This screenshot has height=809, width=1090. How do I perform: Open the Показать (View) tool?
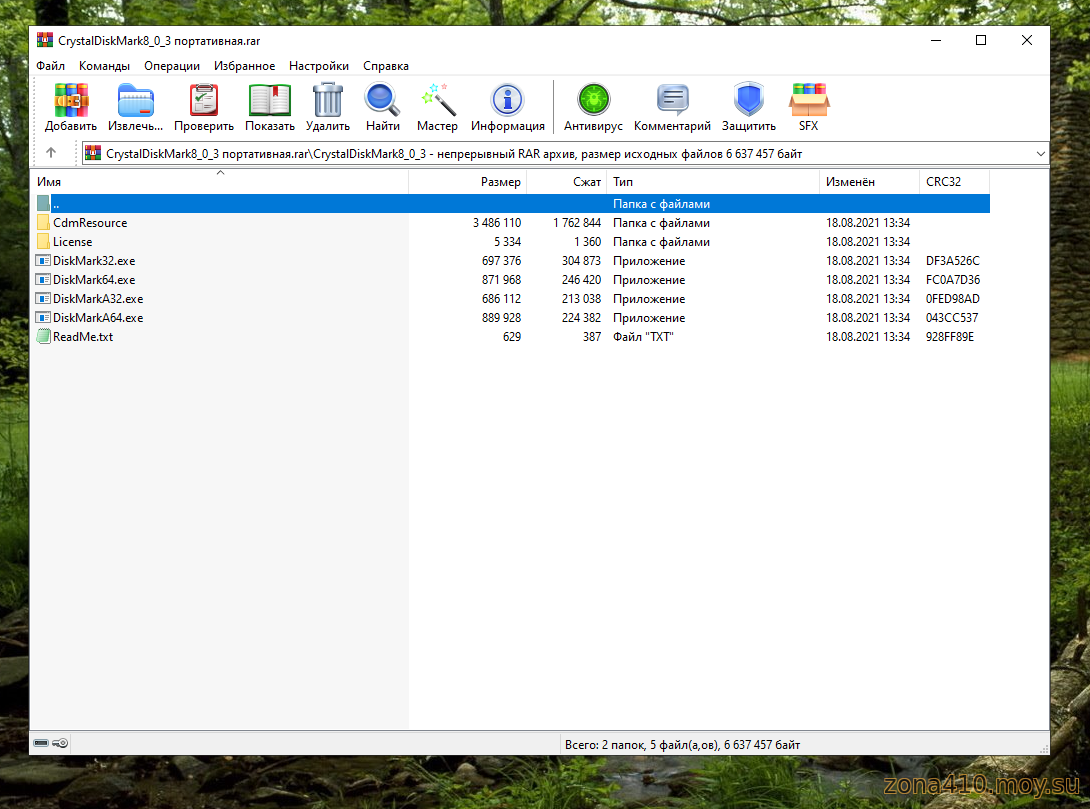(x=270, y=101)
